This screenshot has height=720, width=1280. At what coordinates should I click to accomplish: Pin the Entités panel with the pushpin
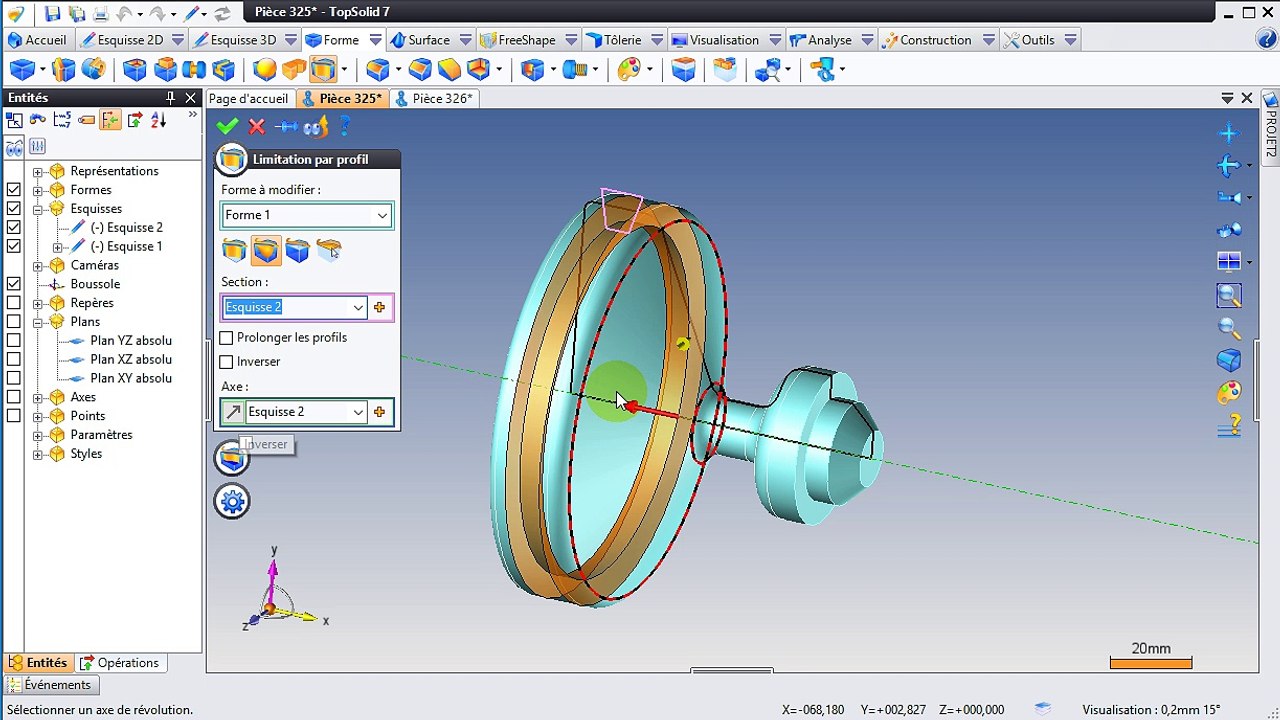(170, 98)
